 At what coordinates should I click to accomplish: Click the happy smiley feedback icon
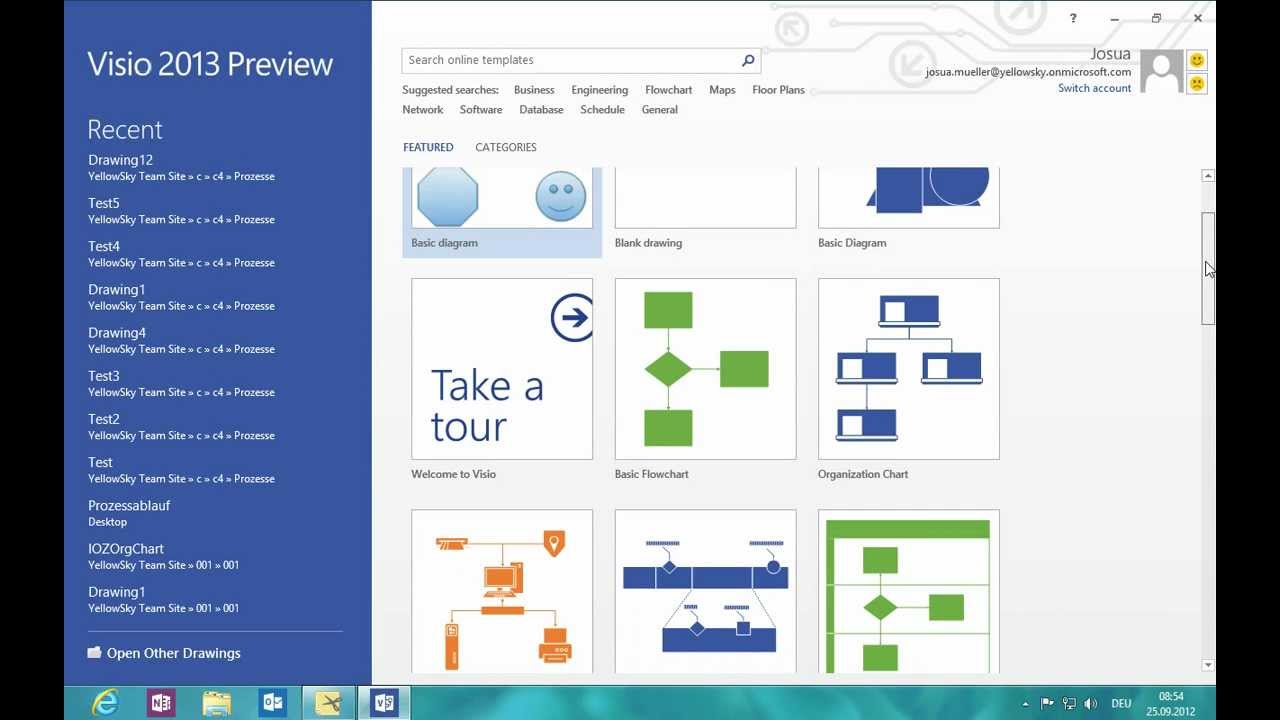pos(1197,61)
